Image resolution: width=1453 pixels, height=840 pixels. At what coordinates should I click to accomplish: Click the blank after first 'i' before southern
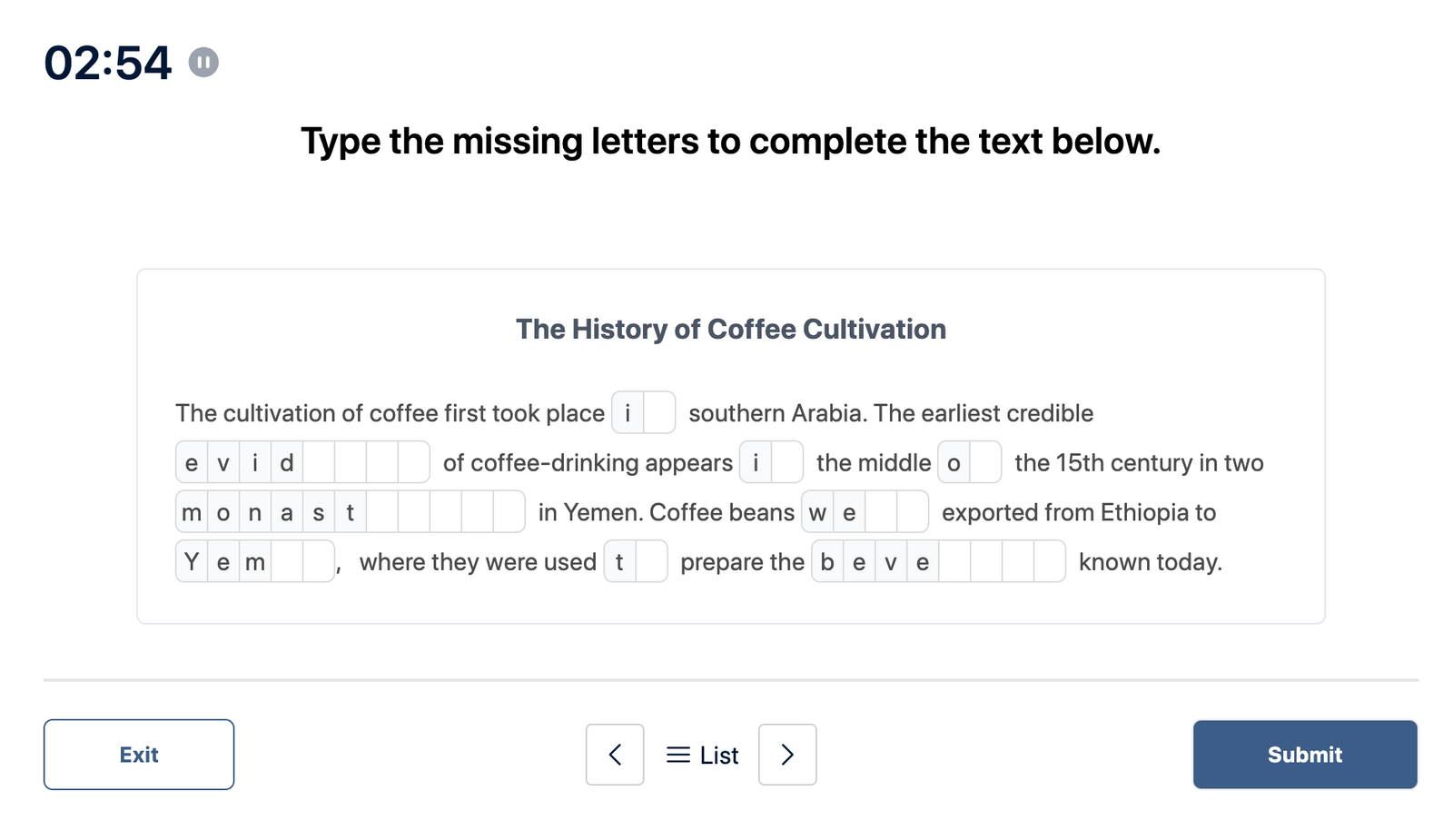pyautogui.click(x=659, y=413)
